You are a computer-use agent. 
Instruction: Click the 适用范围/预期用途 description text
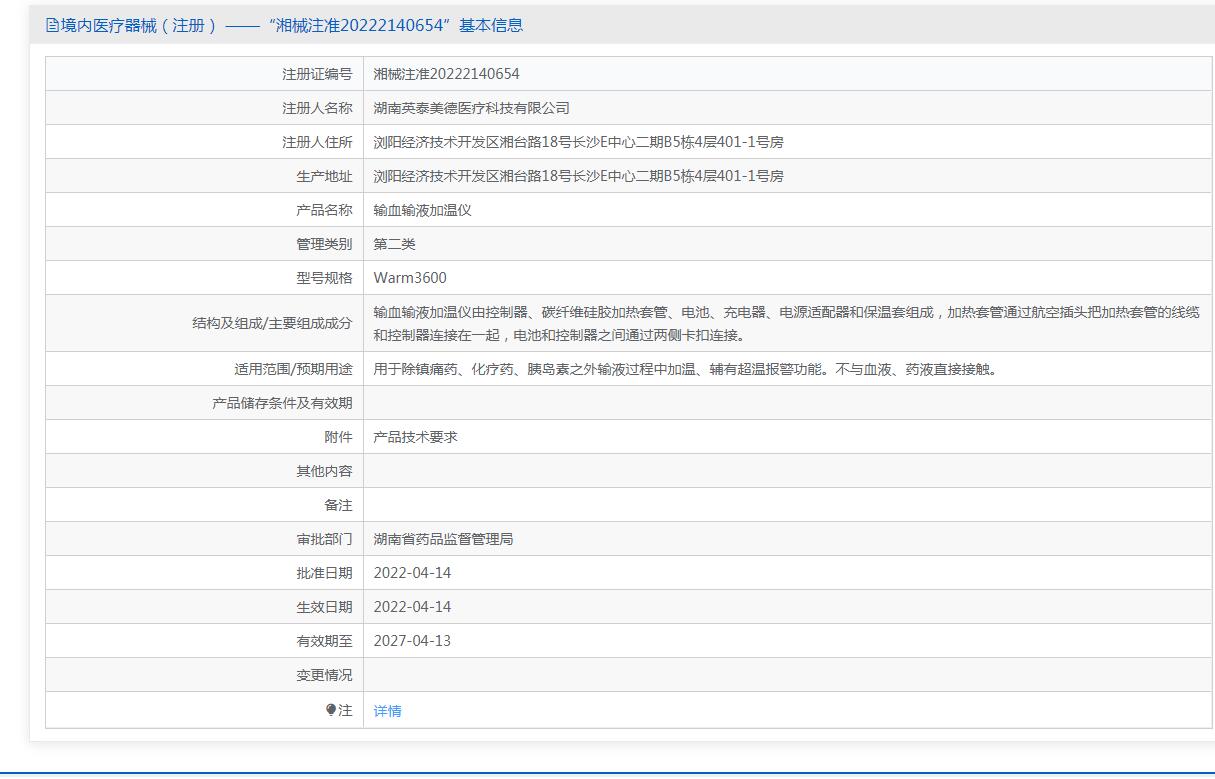(685, 369)
